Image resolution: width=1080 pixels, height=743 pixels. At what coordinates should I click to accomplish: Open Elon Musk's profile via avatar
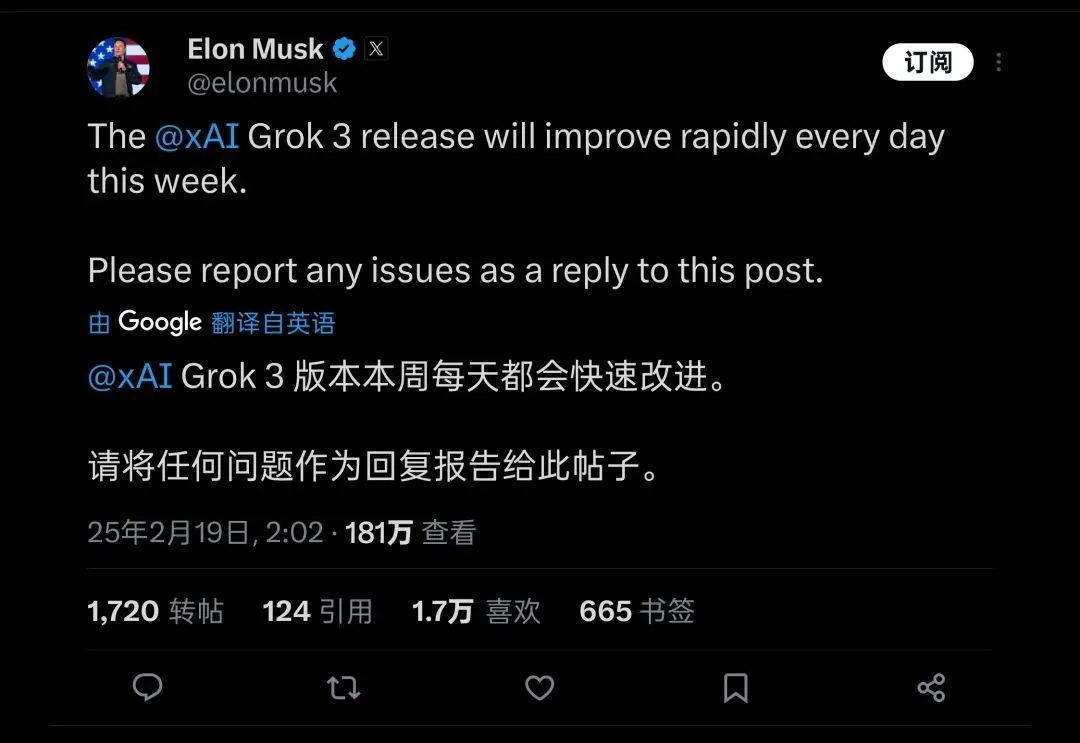pos(119,65)
